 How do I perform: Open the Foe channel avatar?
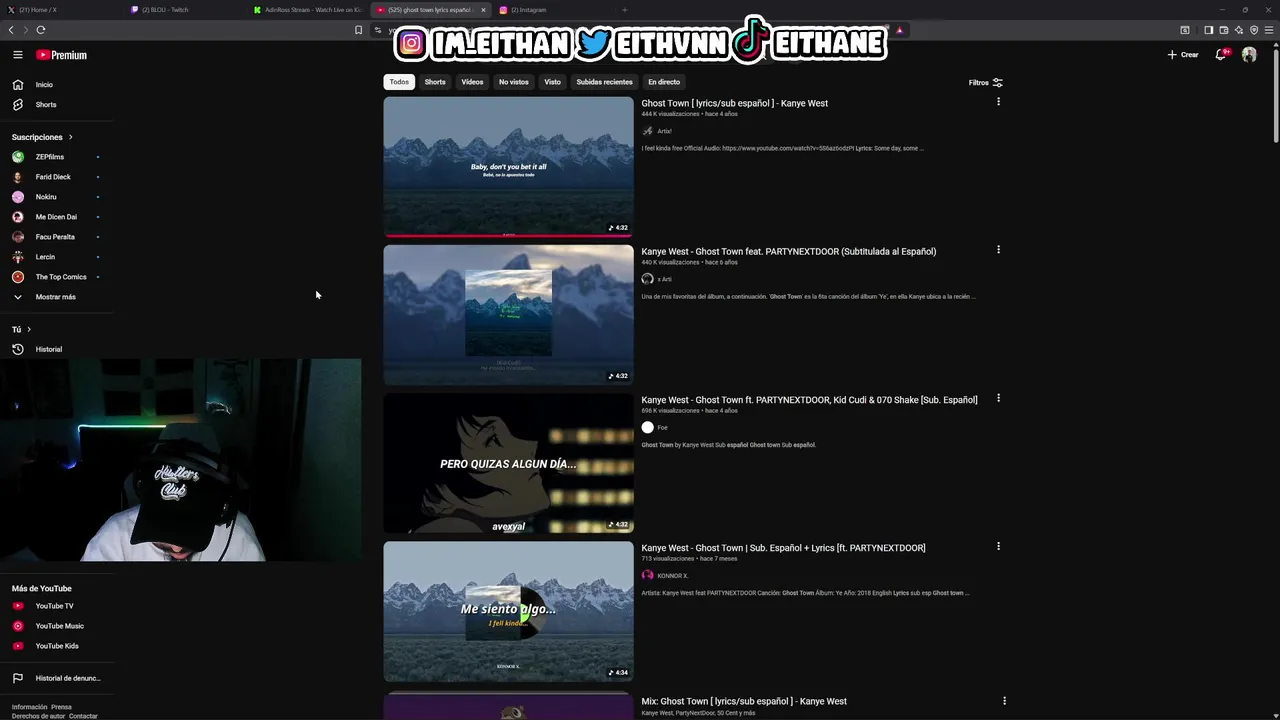(647, 427)
